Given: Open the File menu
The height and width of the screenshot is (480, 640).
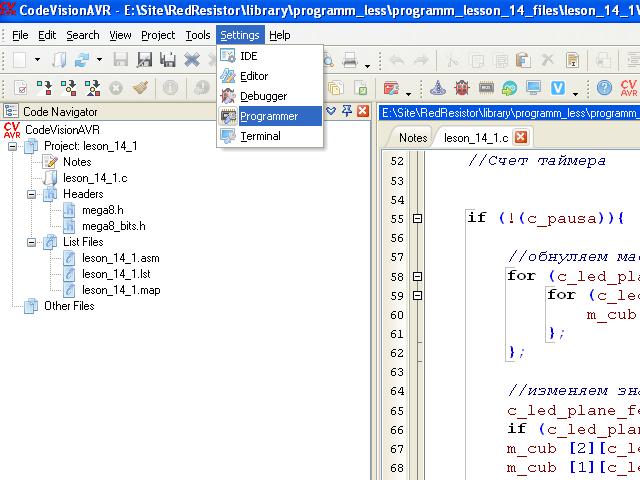Looking at the screenshot, I should [x=20, y=36].
